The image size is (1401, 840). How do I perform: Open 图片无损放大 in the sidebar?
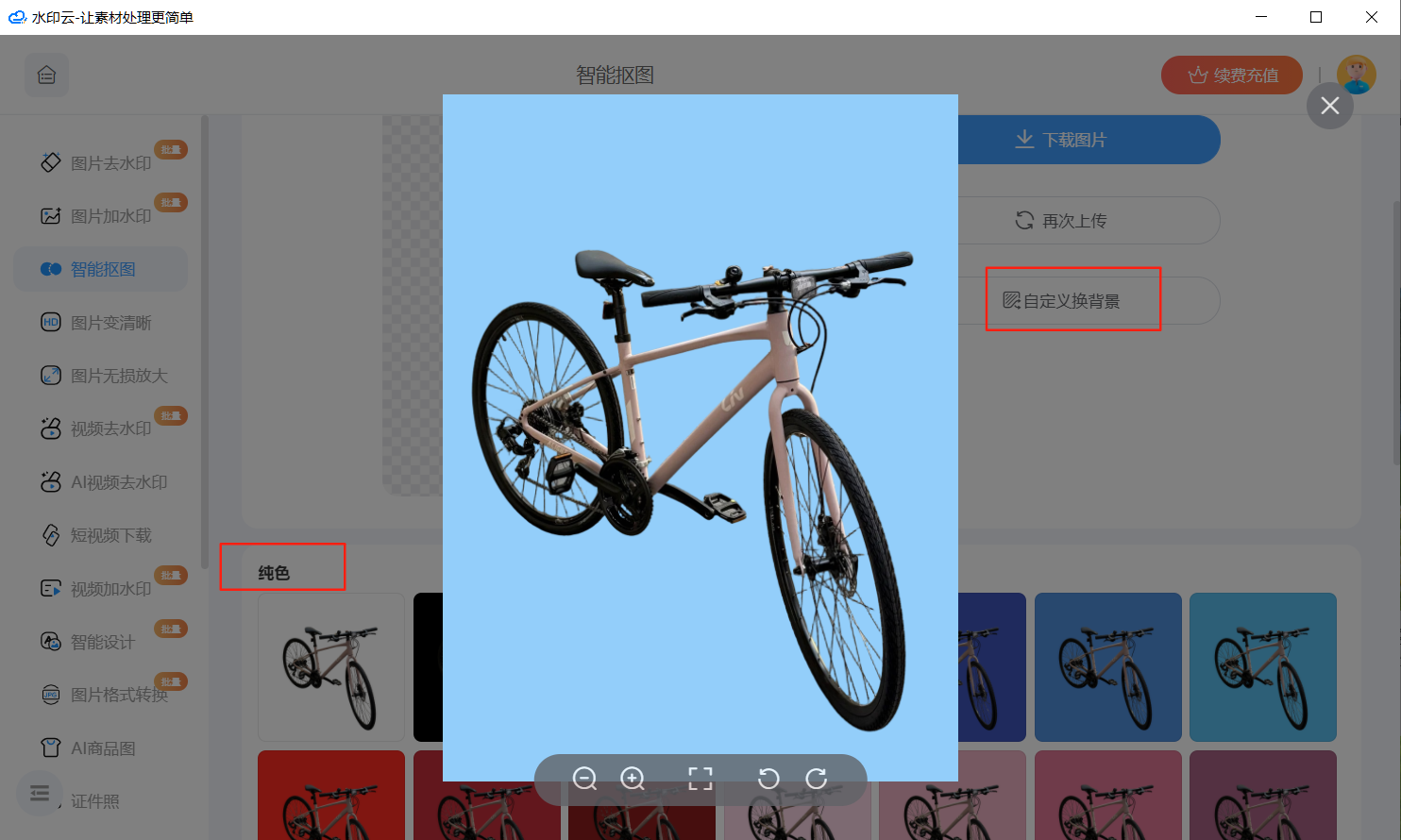tap(101, 376)
